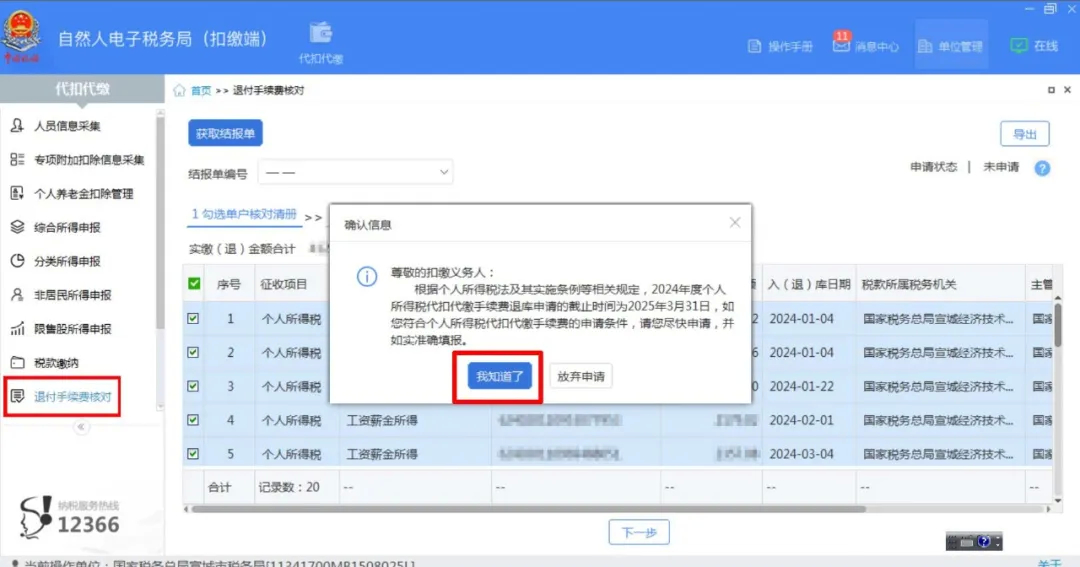1080x567 pixels.
Task: Open 单位管理 in the header
Action: 951,46
